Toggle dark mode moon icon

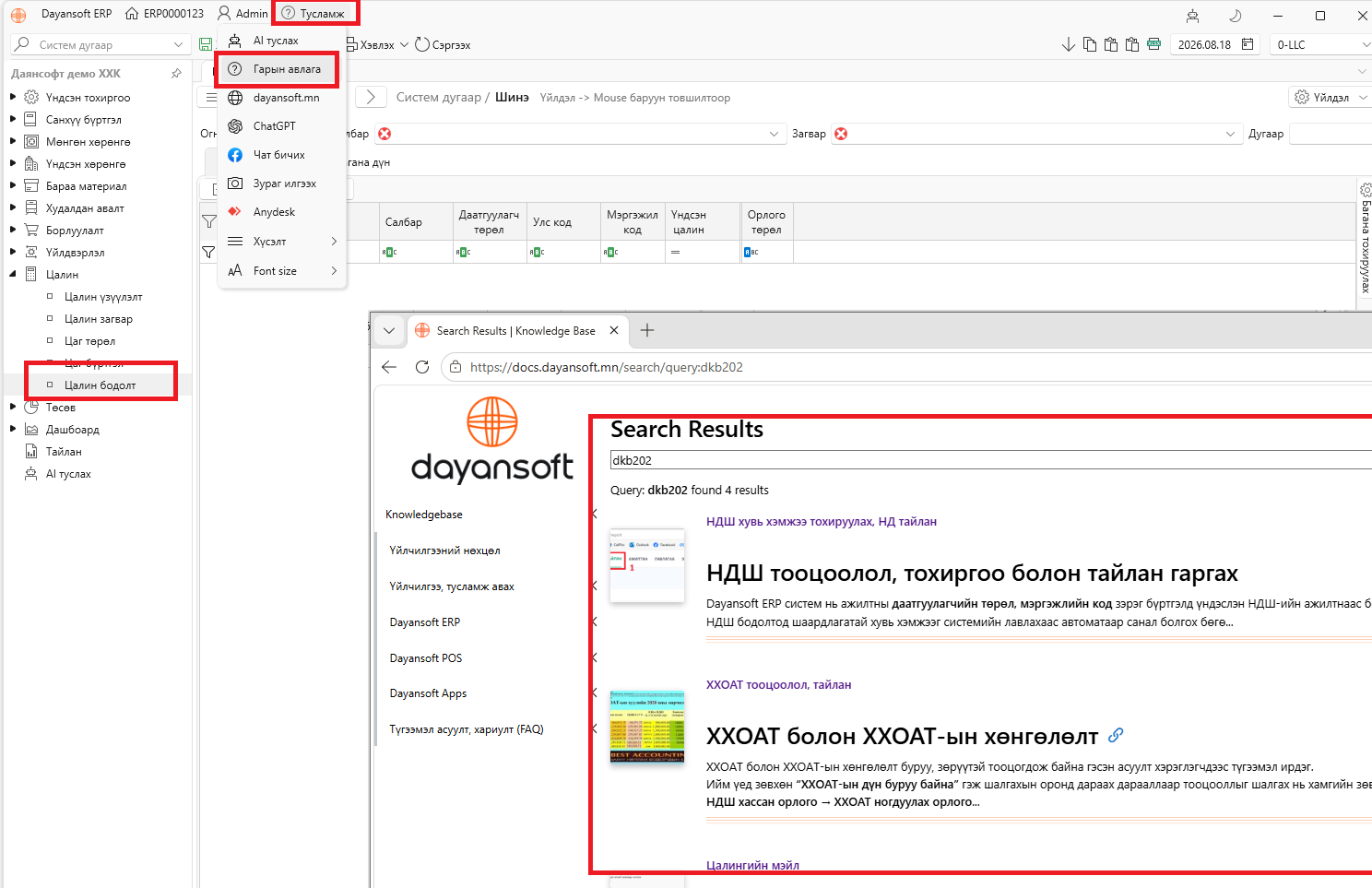coord(1235,15)
